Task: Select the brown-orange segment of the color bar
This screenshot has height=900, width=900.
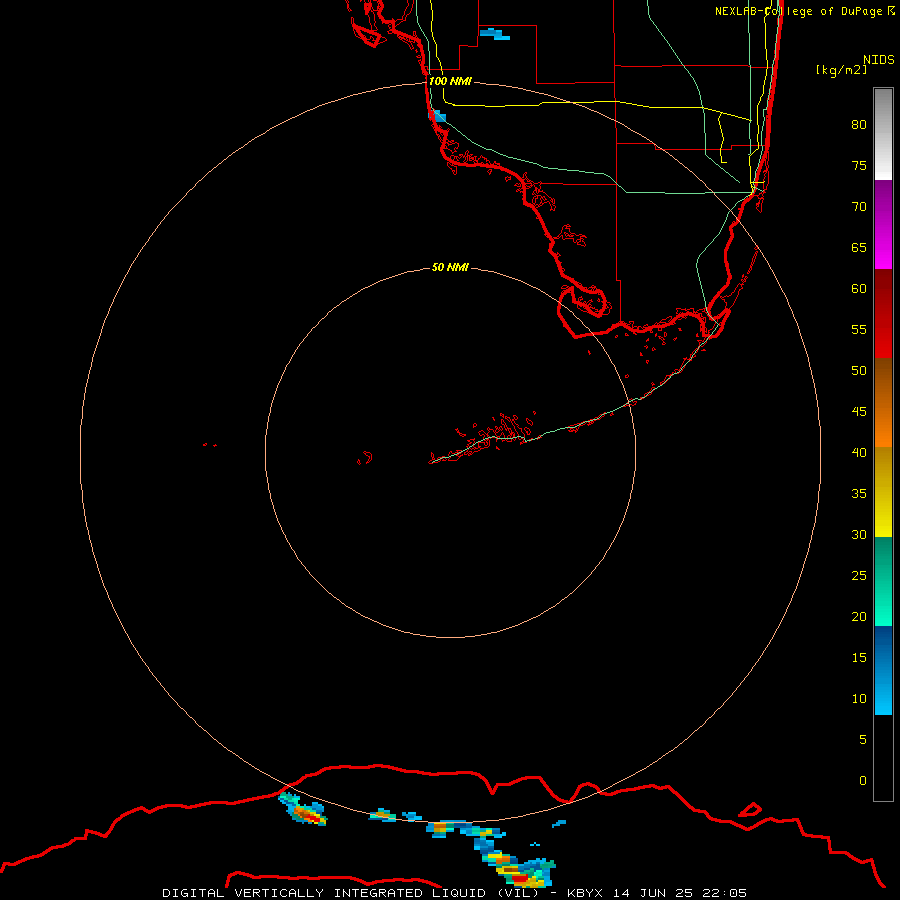Action: (x=883, y=403)
